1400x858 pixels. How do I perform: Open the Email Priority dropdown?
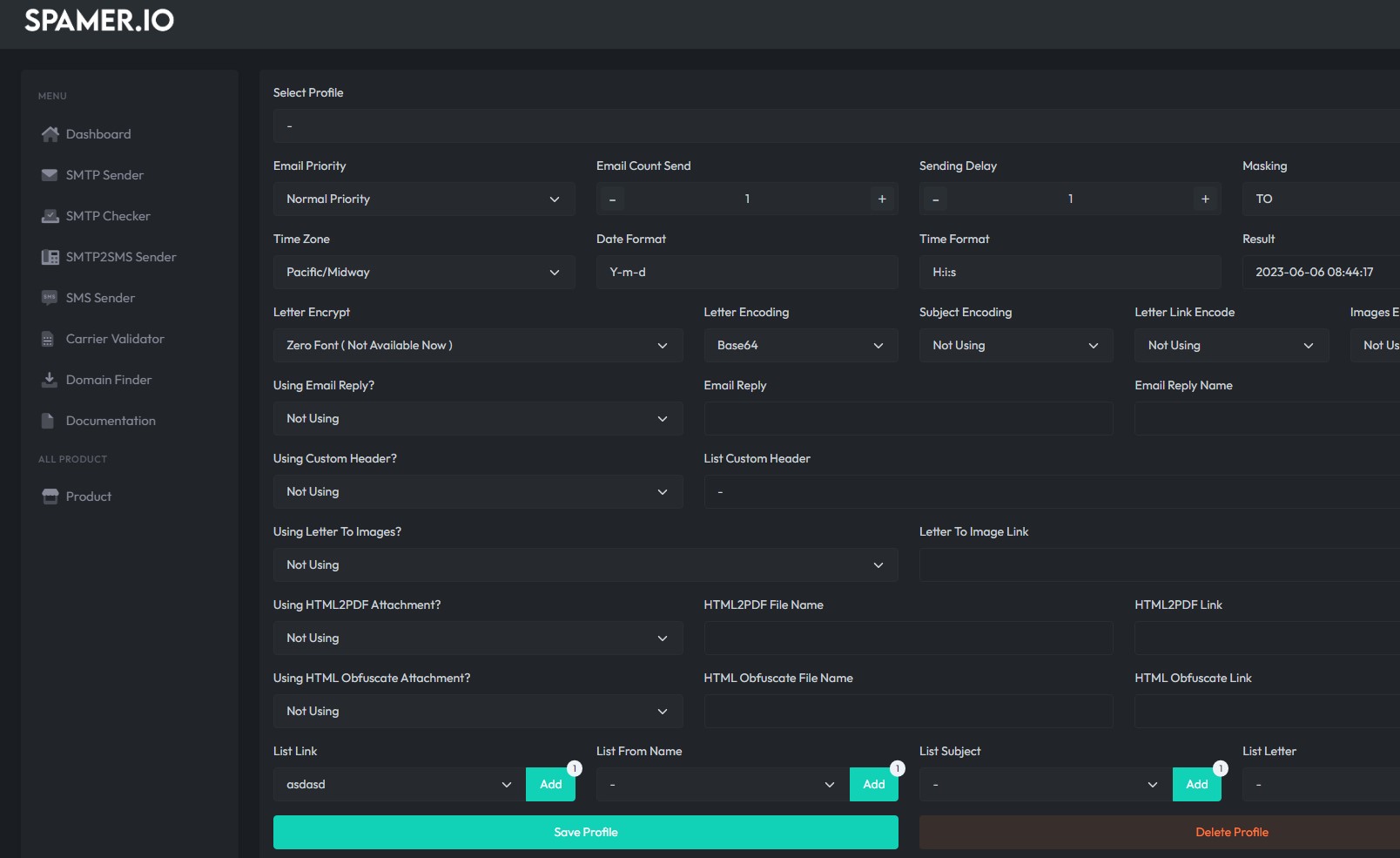(x=423, y=199)
